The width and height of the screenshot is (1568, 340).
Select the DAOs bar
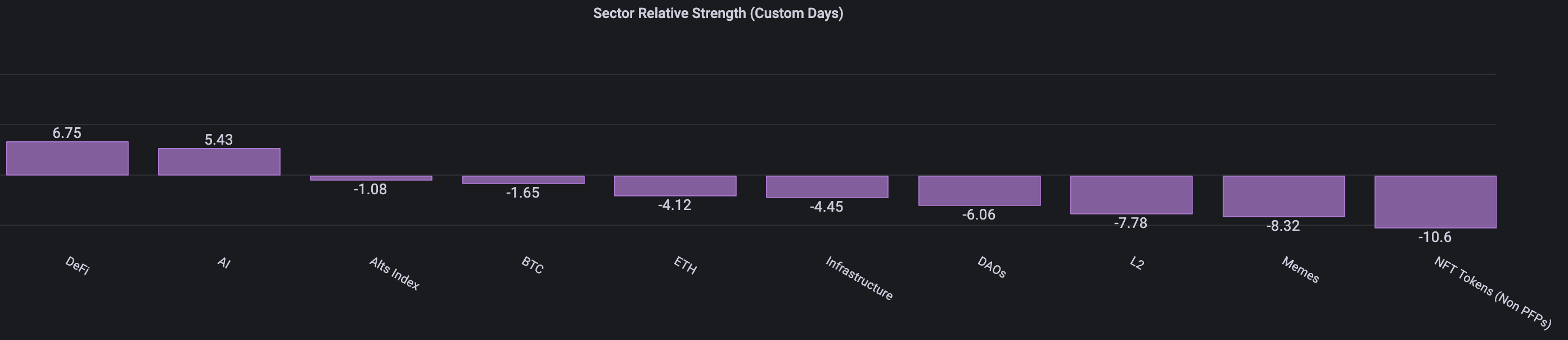point(979,191)
